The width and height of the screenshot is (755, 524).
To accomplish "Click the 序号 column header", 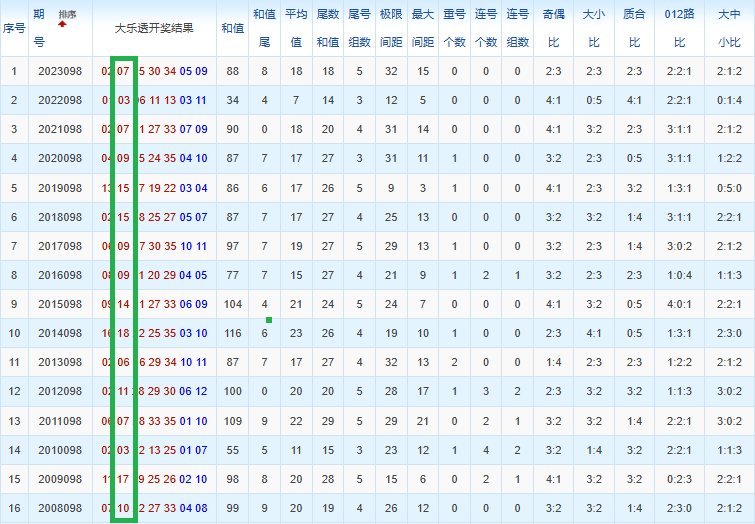I will point(14,28).
